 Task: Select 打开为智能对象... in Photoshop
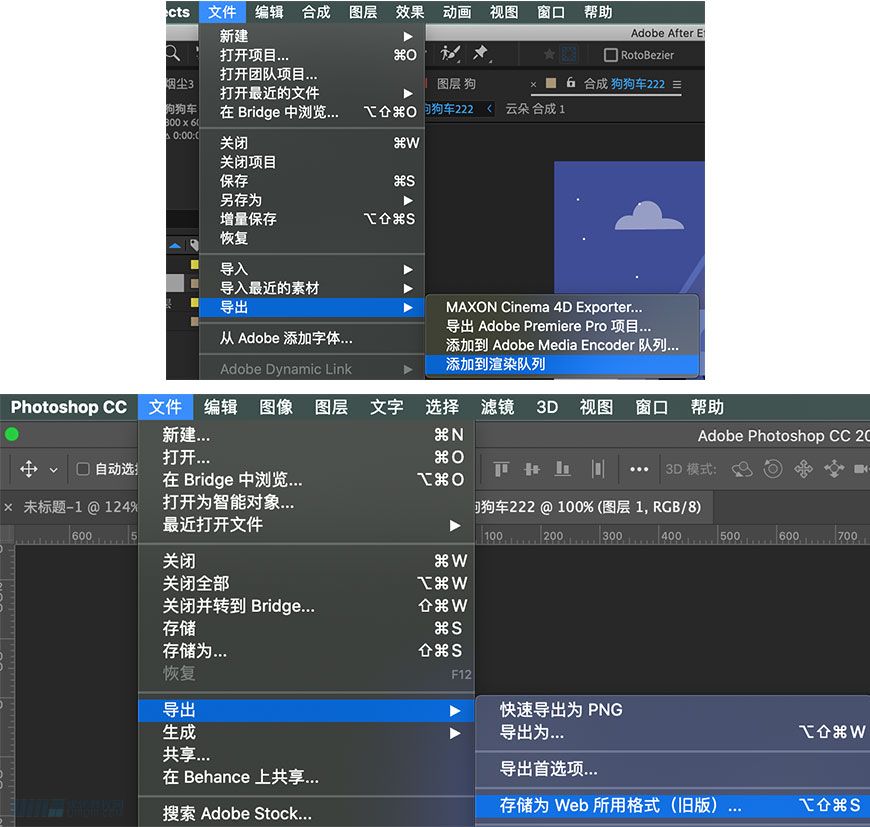[306, 503]
